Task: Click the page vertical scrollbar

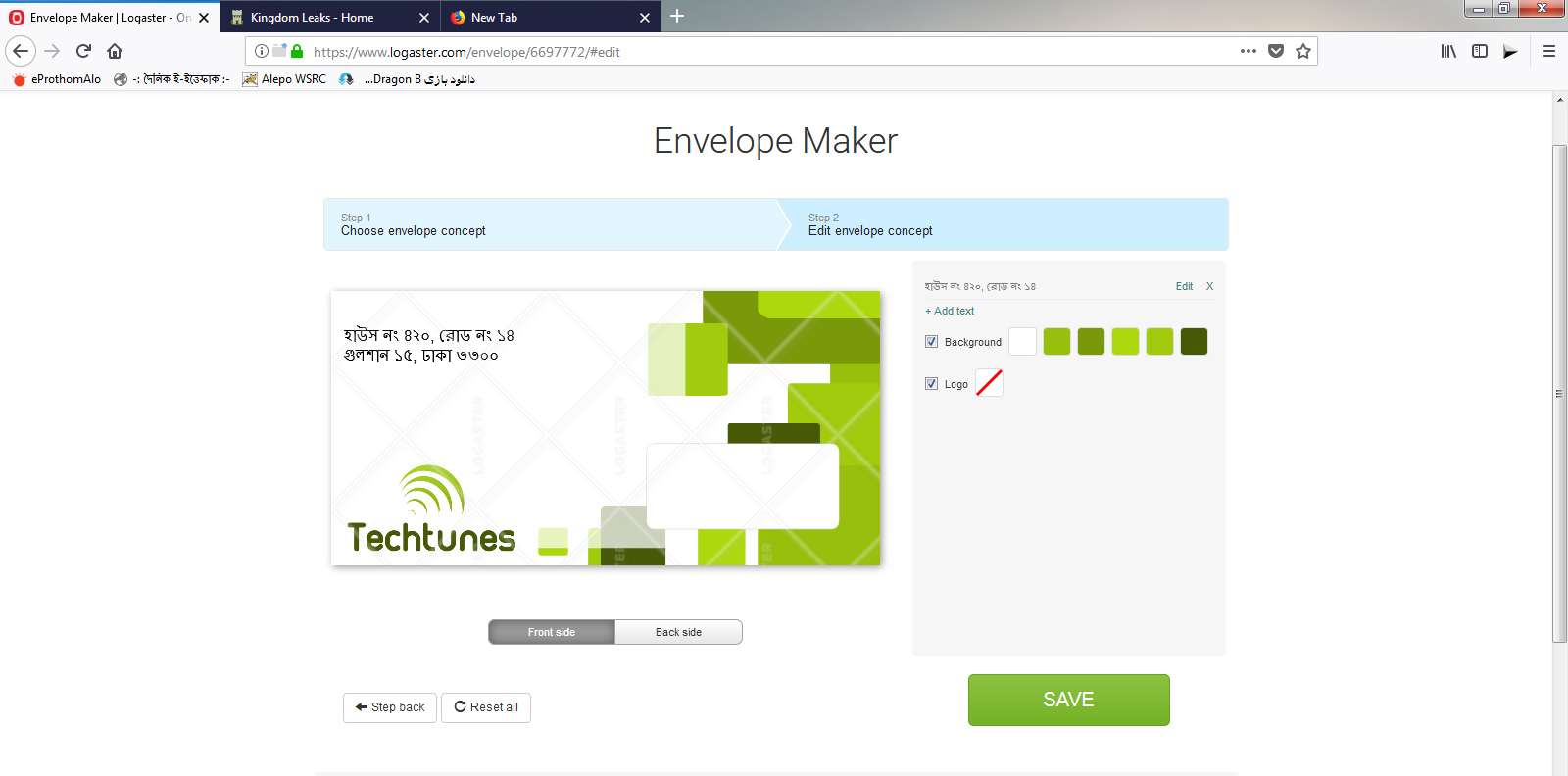Action: tap(1559, 393)
